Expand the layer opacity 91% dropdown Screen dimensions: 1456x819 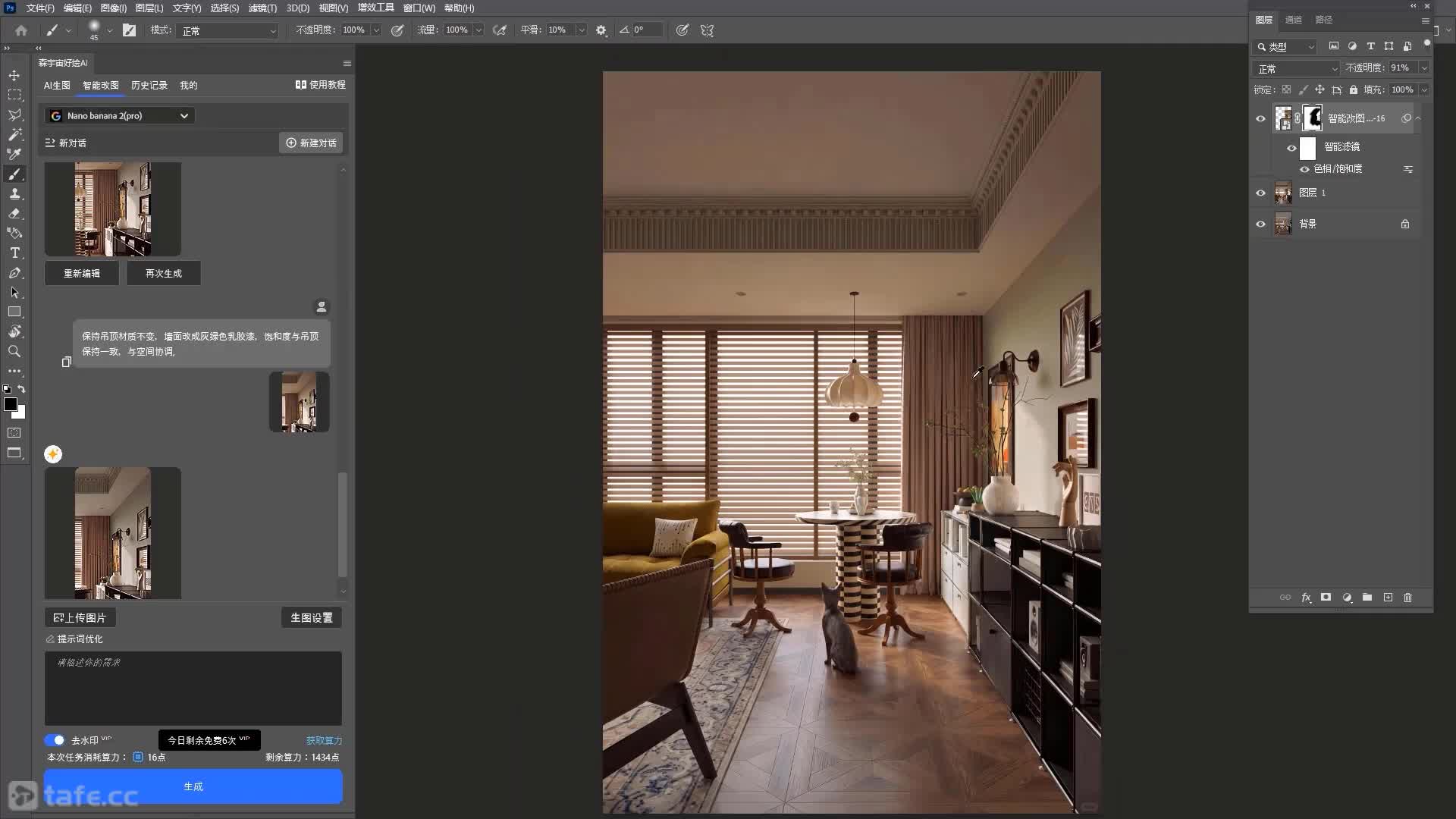point(1423,68)
